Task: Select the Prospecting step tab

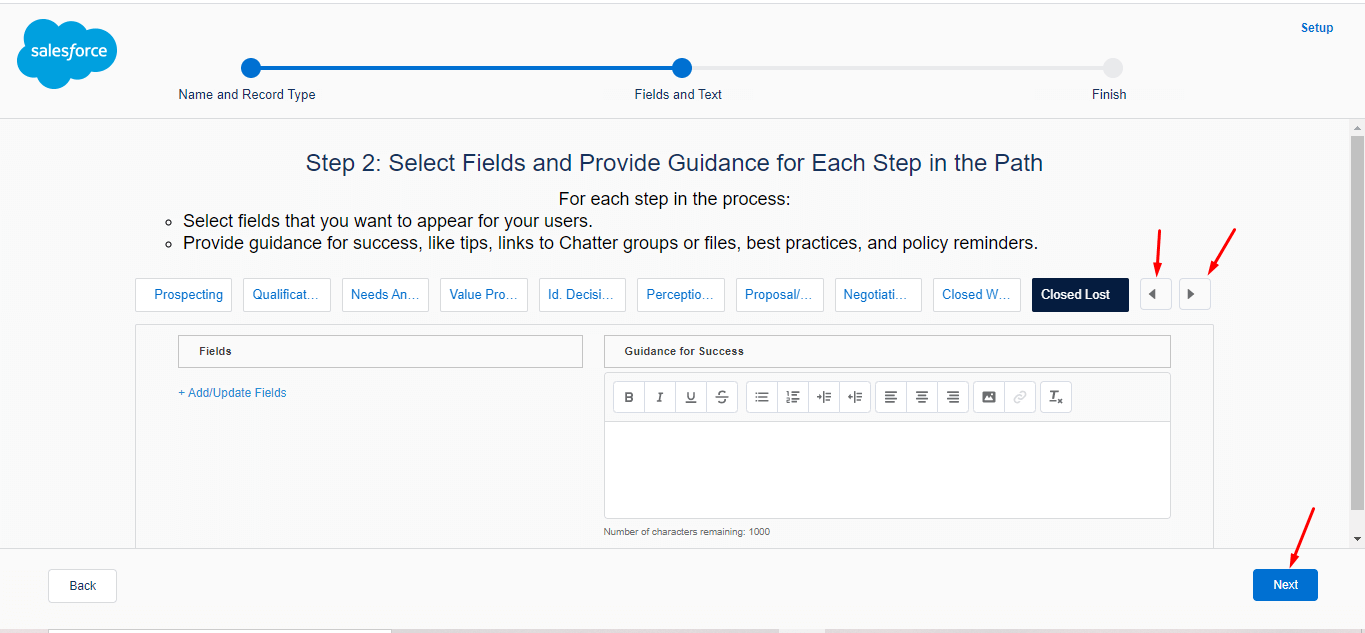Action: pos(184,295)
